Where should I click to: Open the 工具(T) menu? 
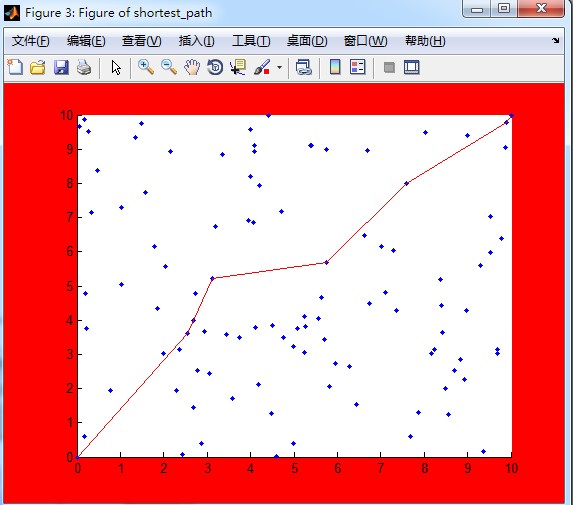251,41
